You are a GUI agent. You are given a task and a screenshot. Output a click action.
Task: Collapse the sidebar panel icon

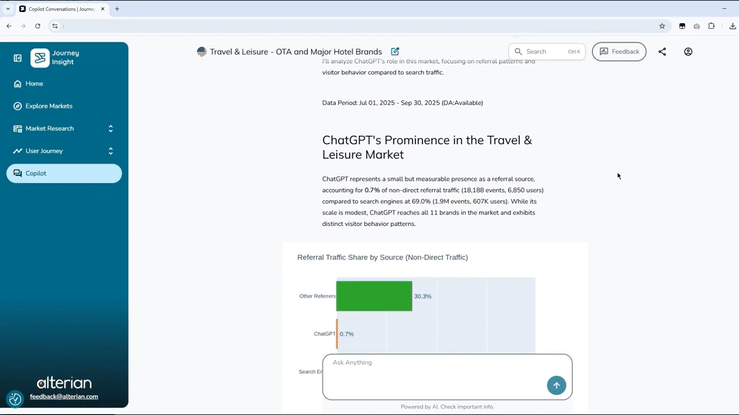pyautogui.click(x=17, y=58)
